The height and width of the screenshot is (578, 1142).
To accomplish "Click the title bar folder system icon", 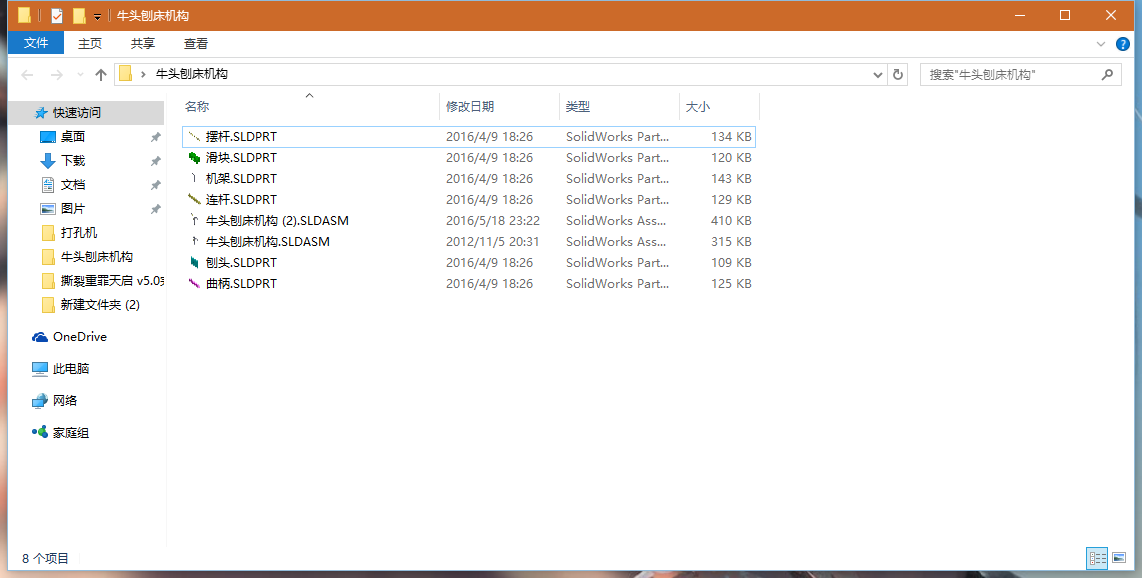I will point(25,15).
